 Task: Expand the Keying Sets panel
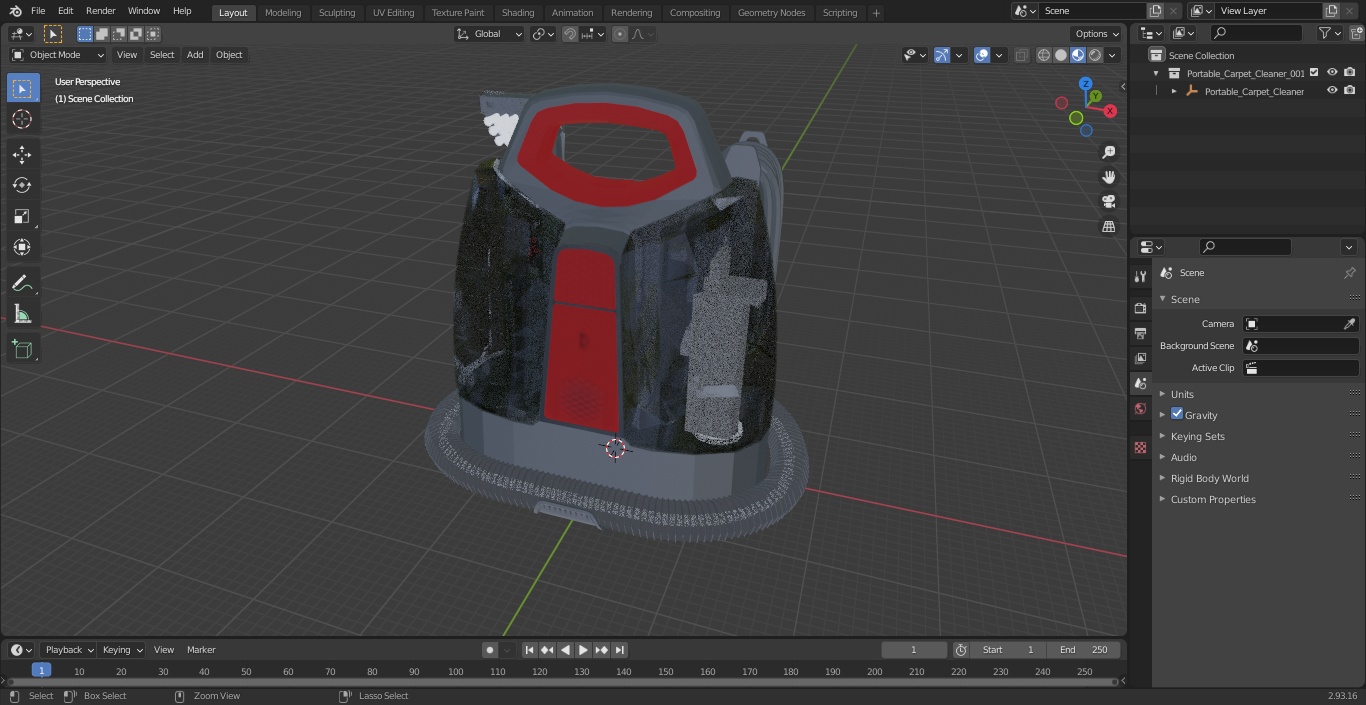tap(1197, 436)
